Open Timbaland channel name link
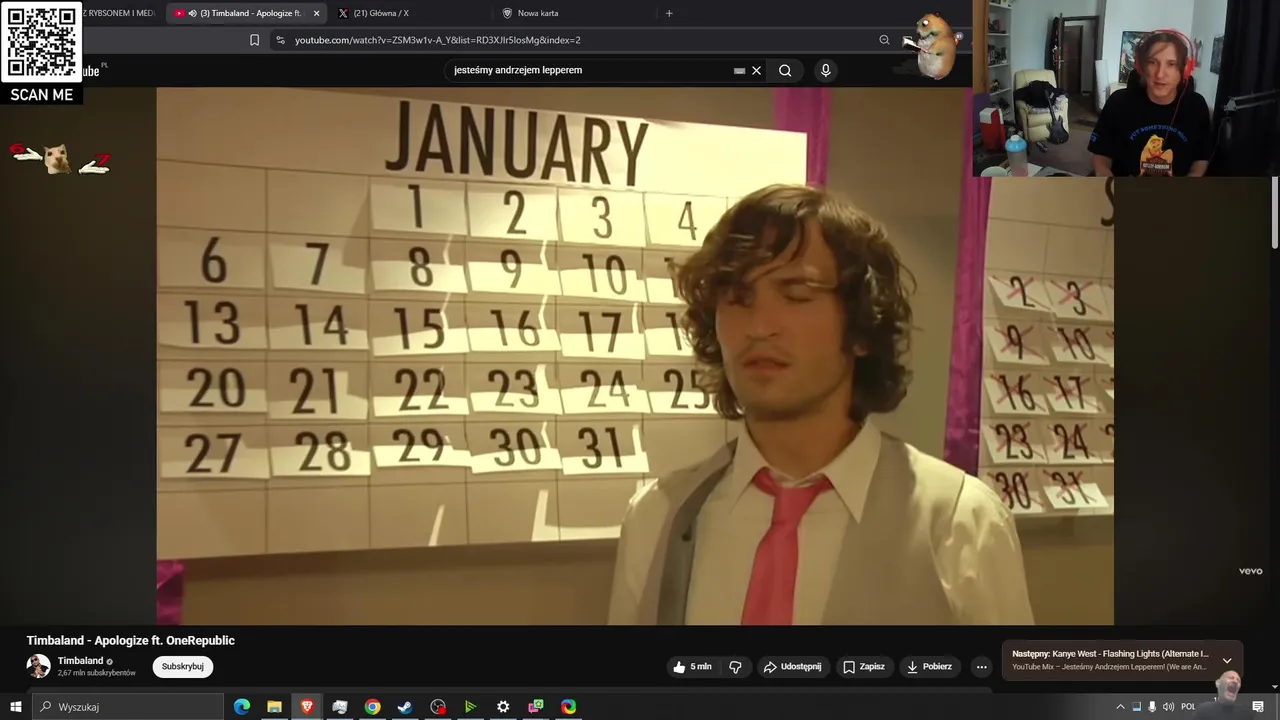1280x720 pixels. (80, 661)
